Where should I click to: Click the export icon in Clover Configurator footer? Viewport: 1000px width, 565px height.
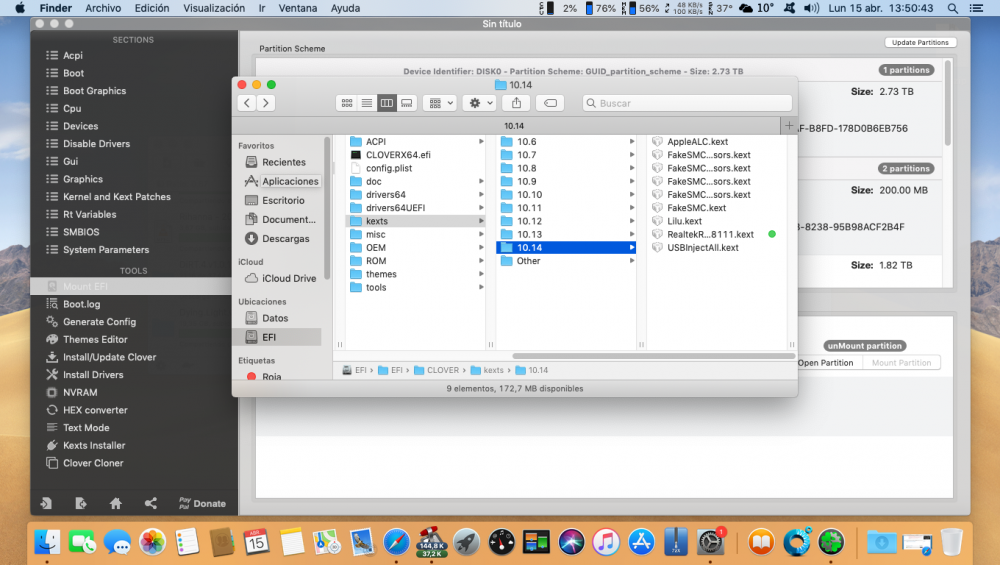pyautogui.click(x=80, y=503)
